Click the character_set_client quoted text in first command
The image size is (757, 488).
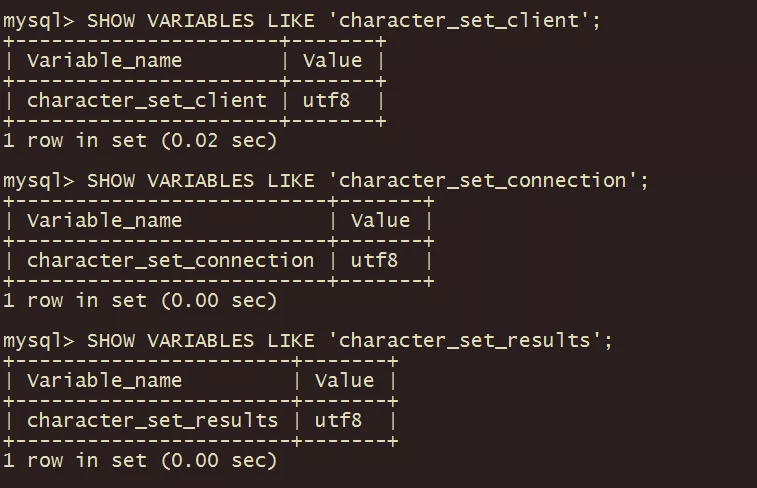[x=466, y=20]
